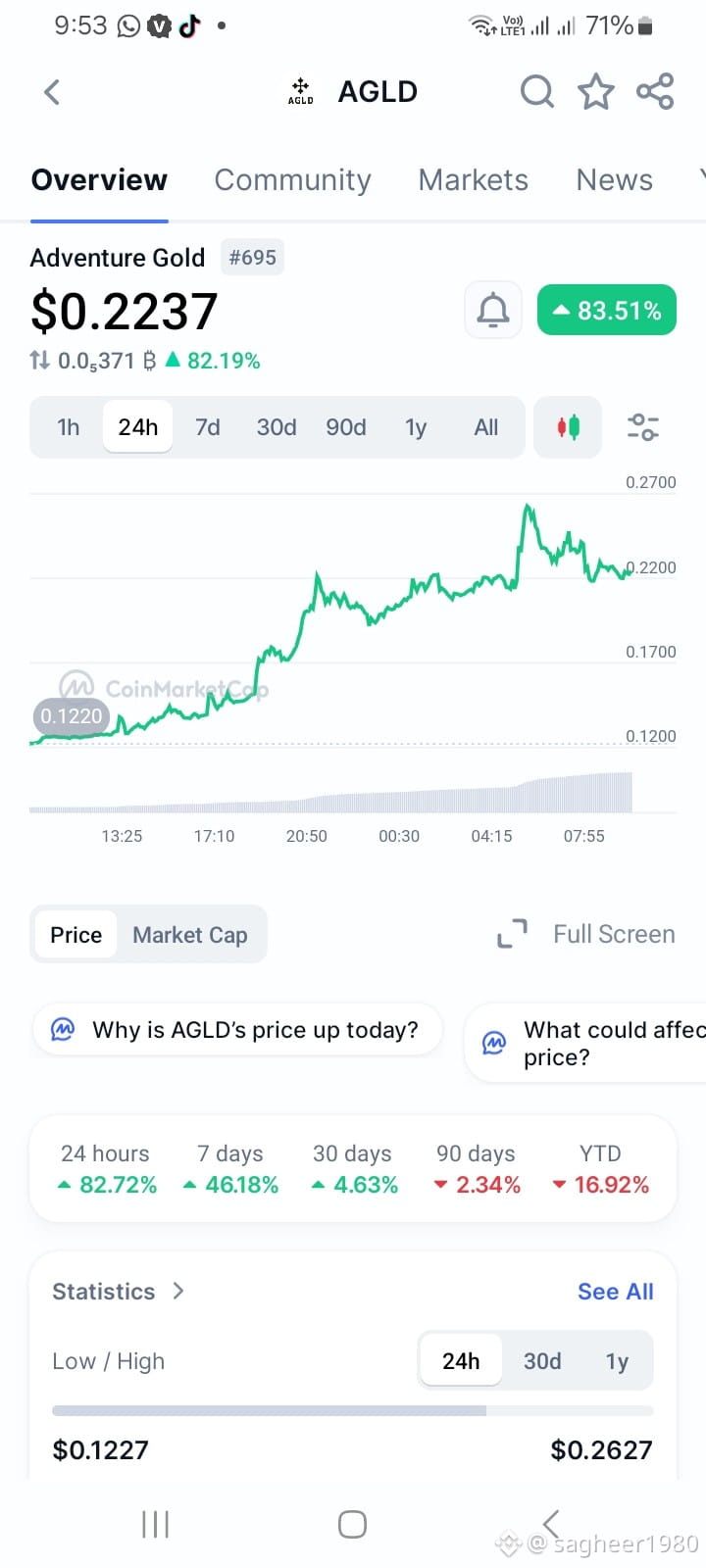Tap the Android home navigation button

352,1525
